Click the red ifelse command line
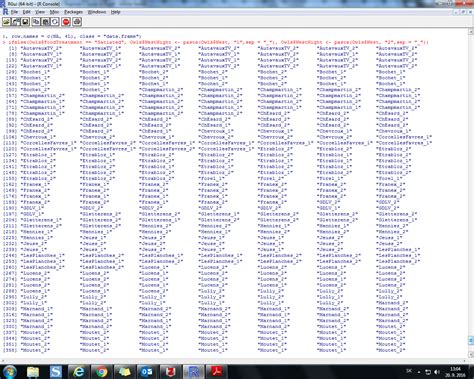This screenshot has width=474, height=379. (x=215, y=42)
